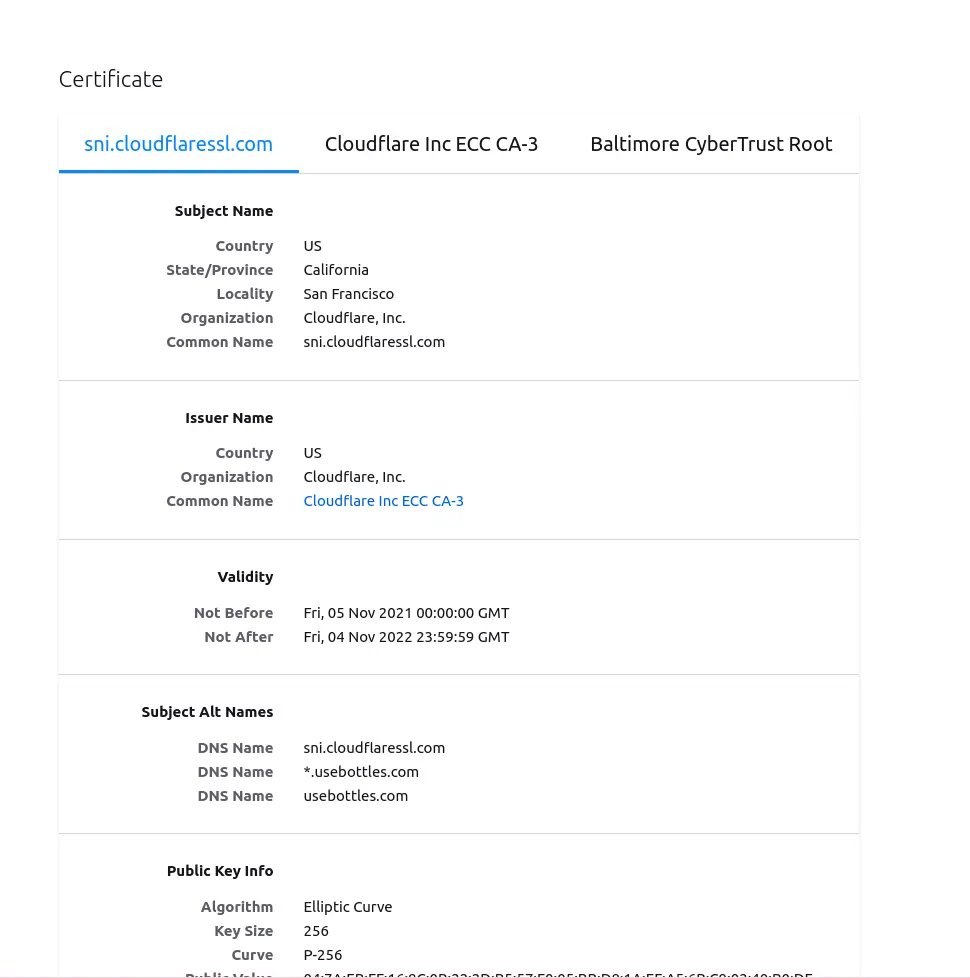
Task: Click the Issuer Name section heading
Action: click(229, 418)
